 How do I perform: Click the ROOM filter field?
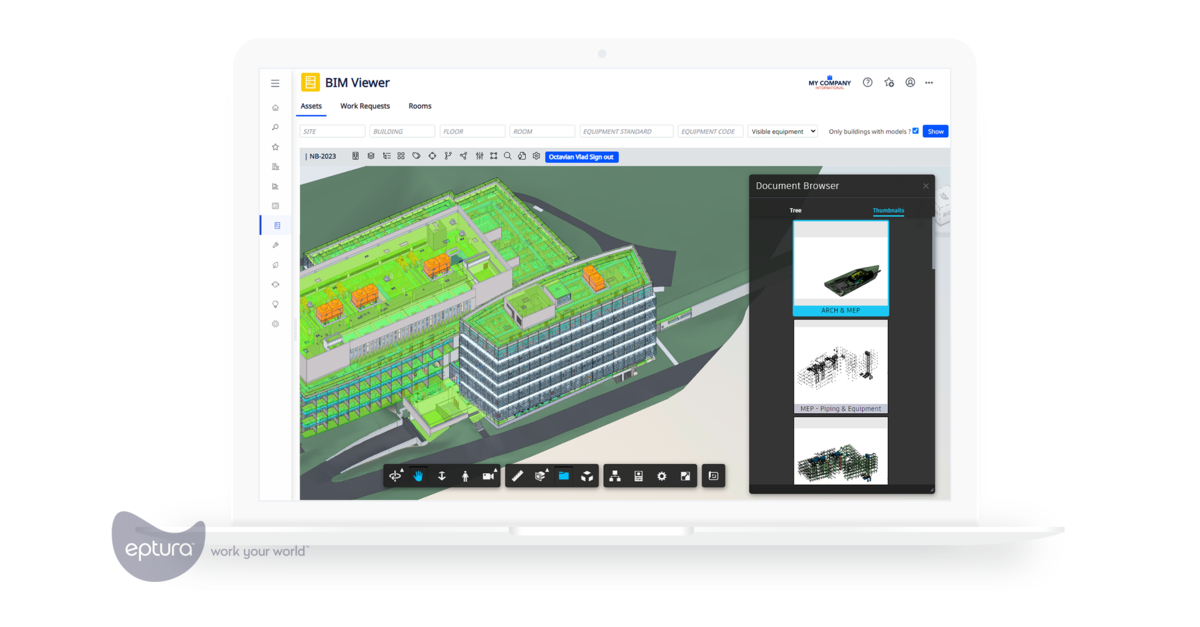click(542, 131)
